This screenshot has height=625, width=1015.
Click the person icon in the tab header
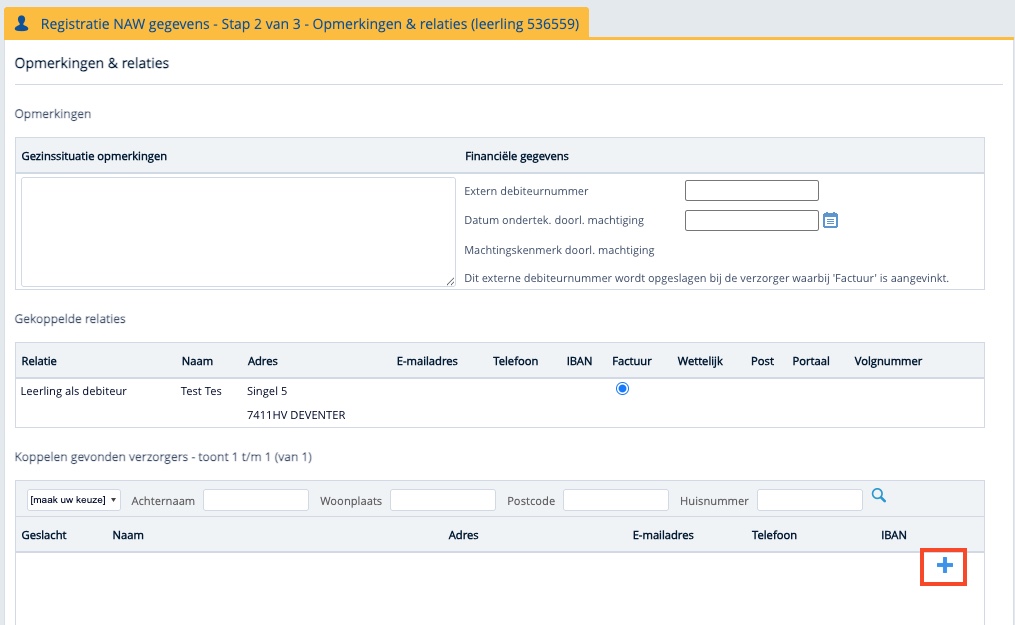pyautogui.click(x=22, y=23)
